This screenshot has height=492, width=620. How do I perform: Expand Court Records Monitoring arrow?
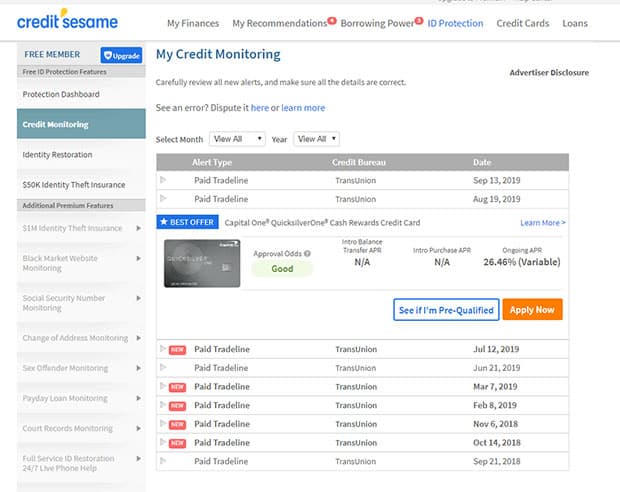point(138,428)
